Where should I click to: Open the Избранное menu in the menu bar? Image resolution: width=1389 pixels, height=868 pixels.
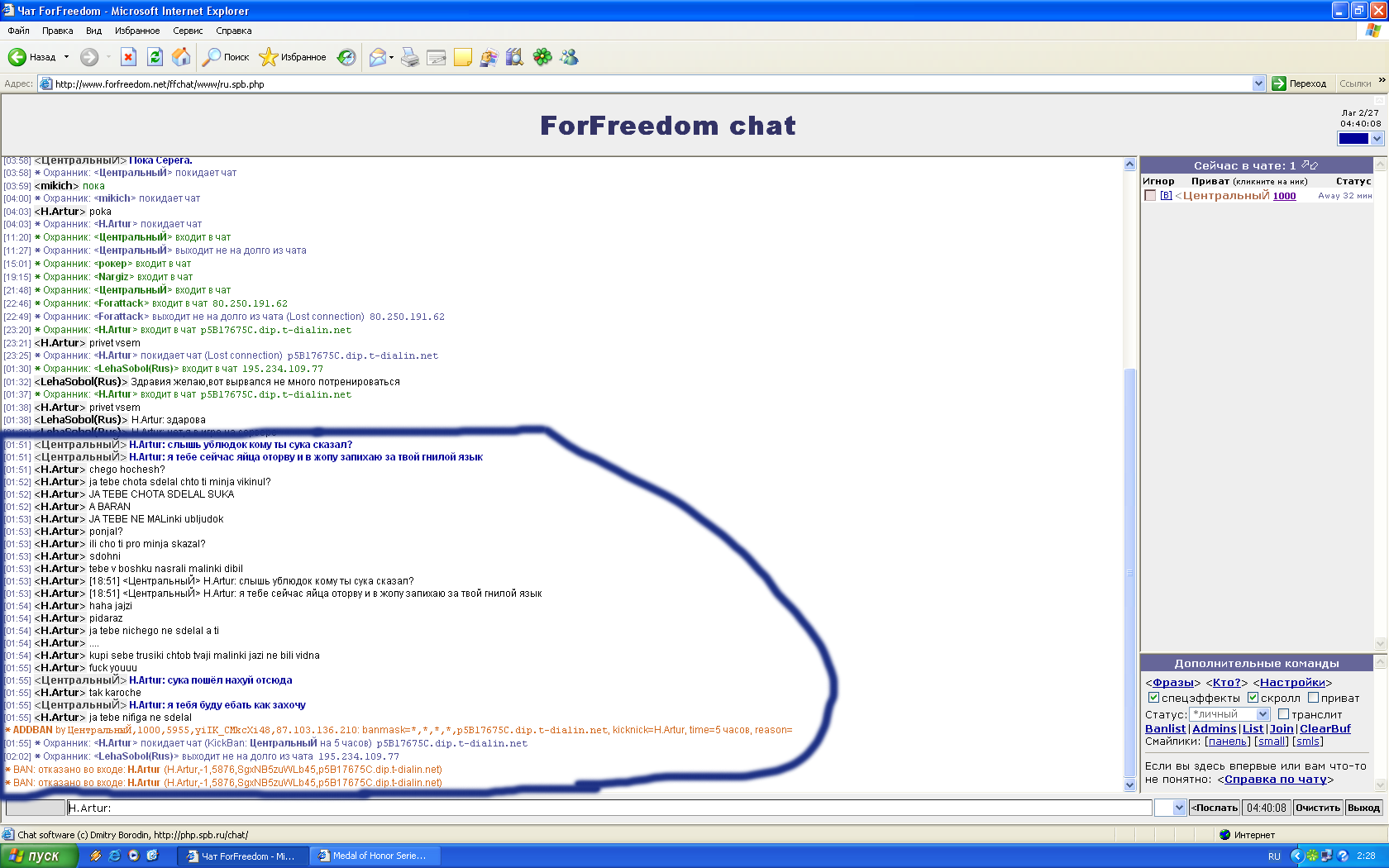(x=137, y=31)
